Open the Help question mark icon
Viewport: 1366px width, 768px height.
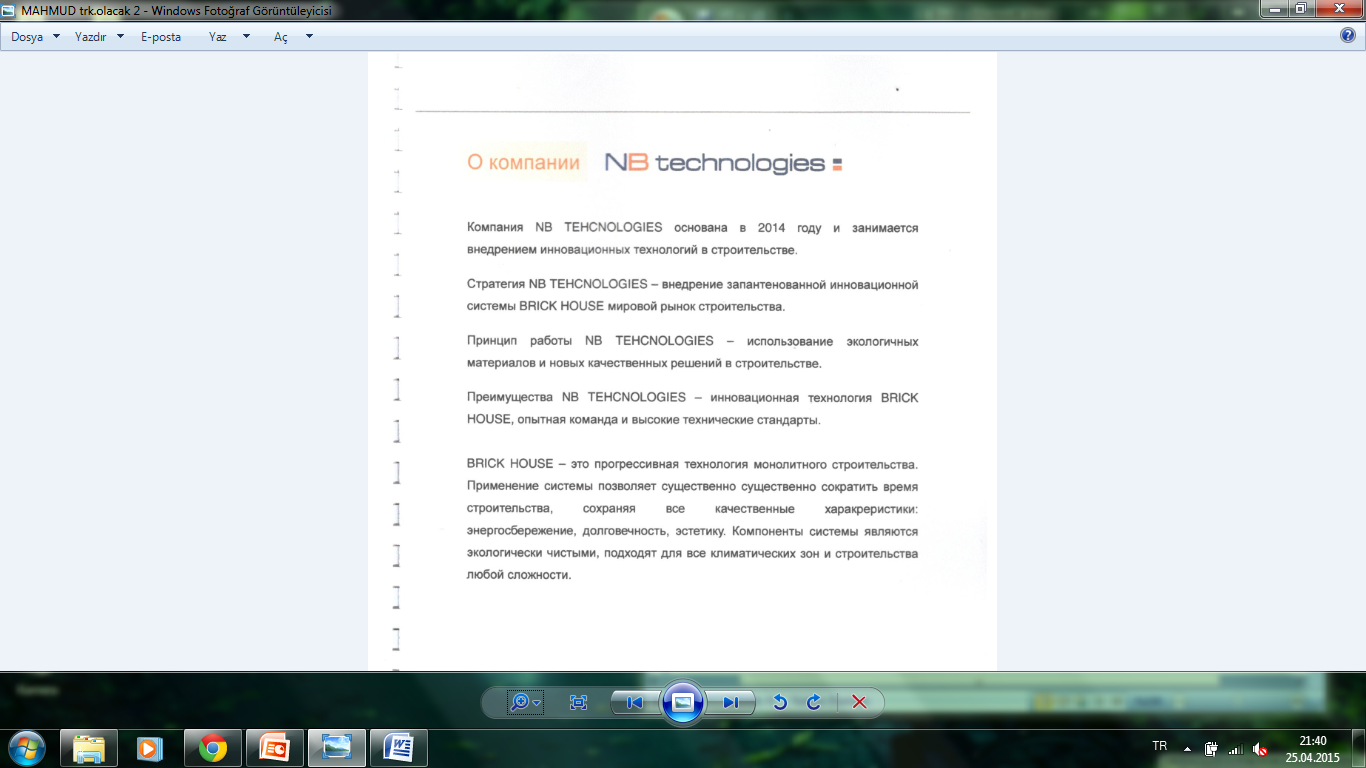pyautogui.click(x=1348, y=35)
